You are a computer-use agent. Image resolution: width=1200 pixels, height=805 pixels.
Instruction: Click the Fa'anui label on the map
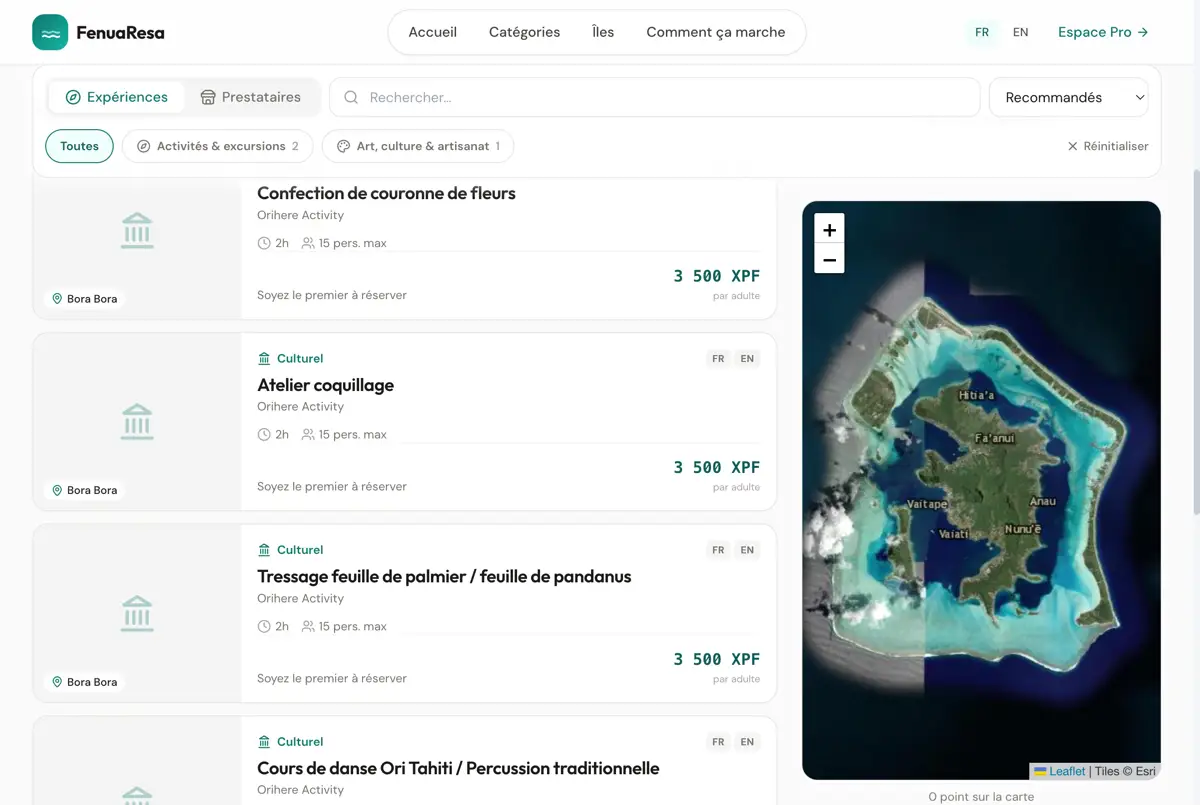tap(995, 439)
